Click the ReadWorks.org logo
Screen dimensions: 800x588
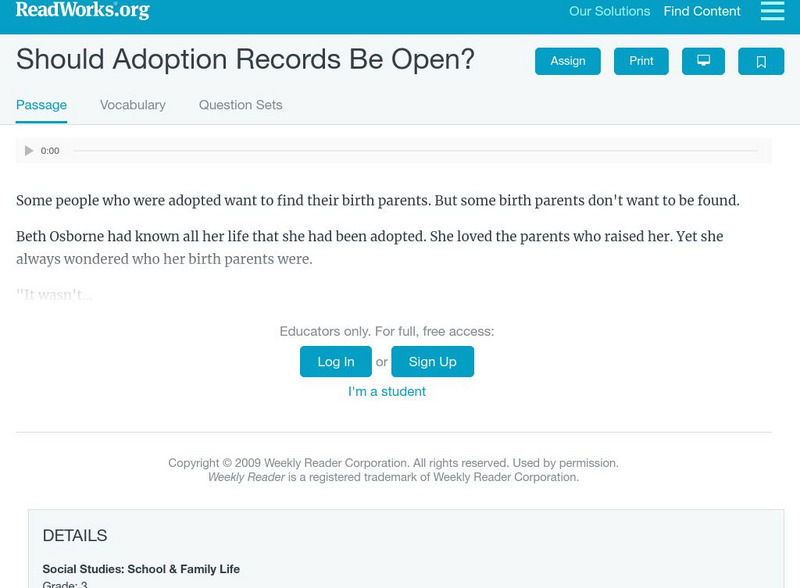[x=80, y=12]
